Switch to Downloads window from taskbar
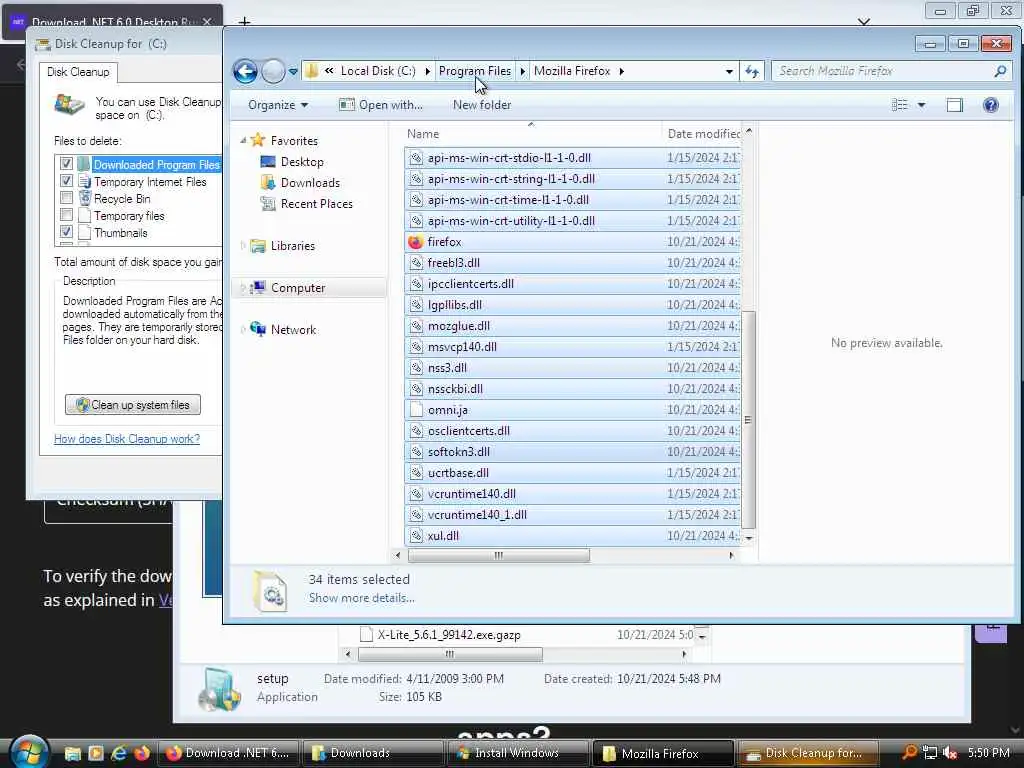The image size is (1024, 768). click(372, 753)
